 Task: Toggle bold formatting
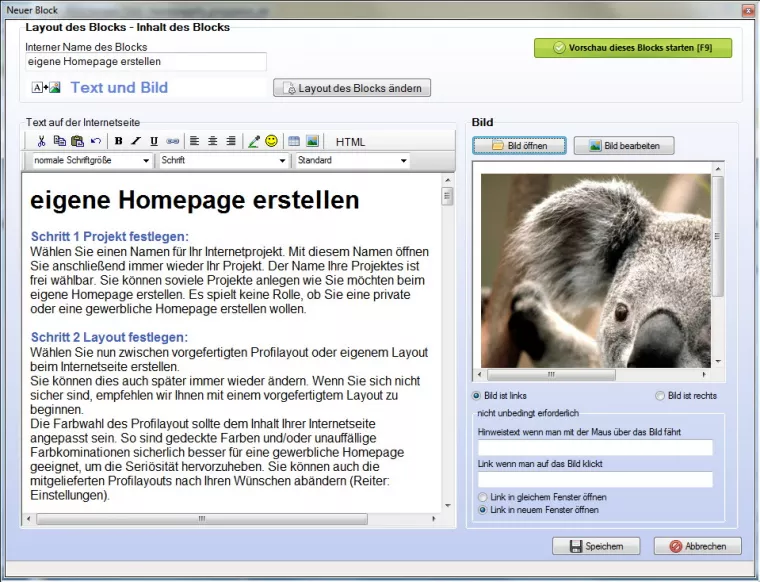tap(118, 141)
